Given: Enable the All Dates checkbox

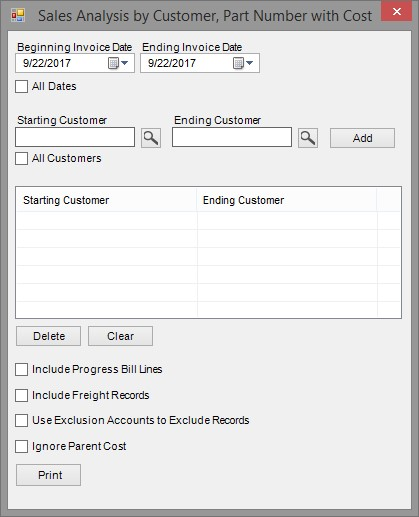Looking at the screenshot, I should [x=21, y=87].
